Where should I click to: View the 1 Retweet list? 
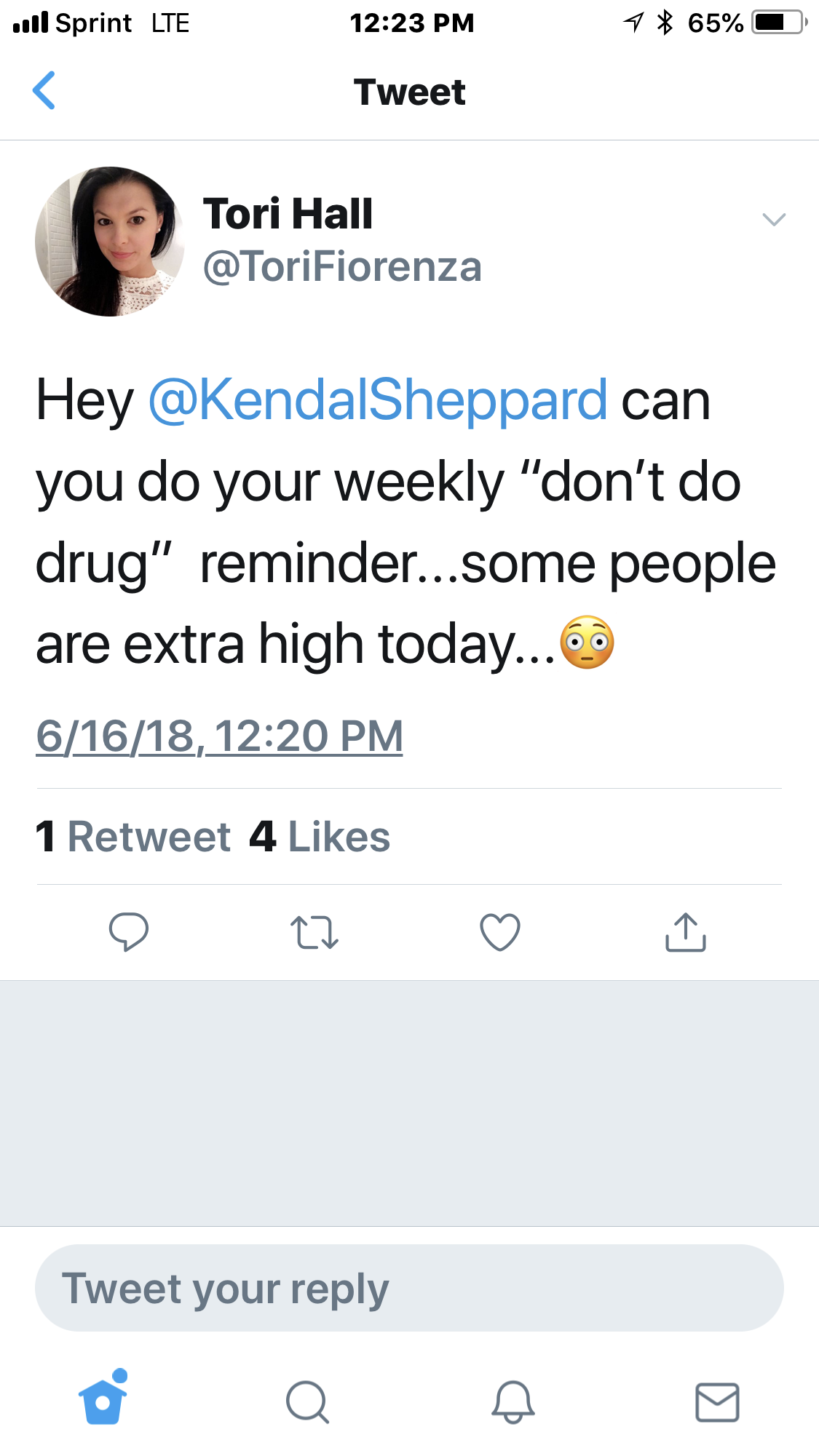133,836
